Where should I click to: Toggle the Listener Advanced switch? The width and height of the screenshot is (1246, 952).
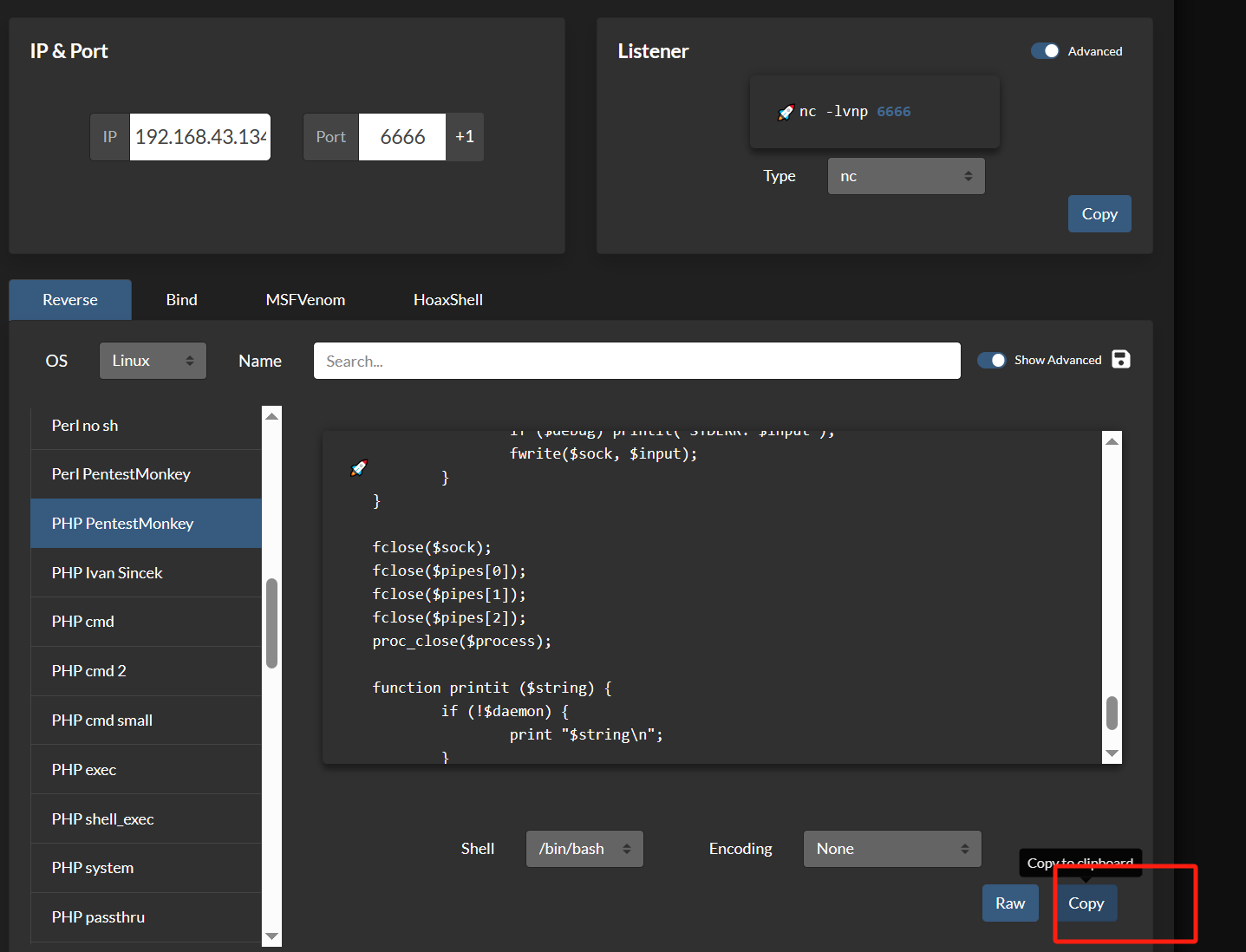(1045, 51)
